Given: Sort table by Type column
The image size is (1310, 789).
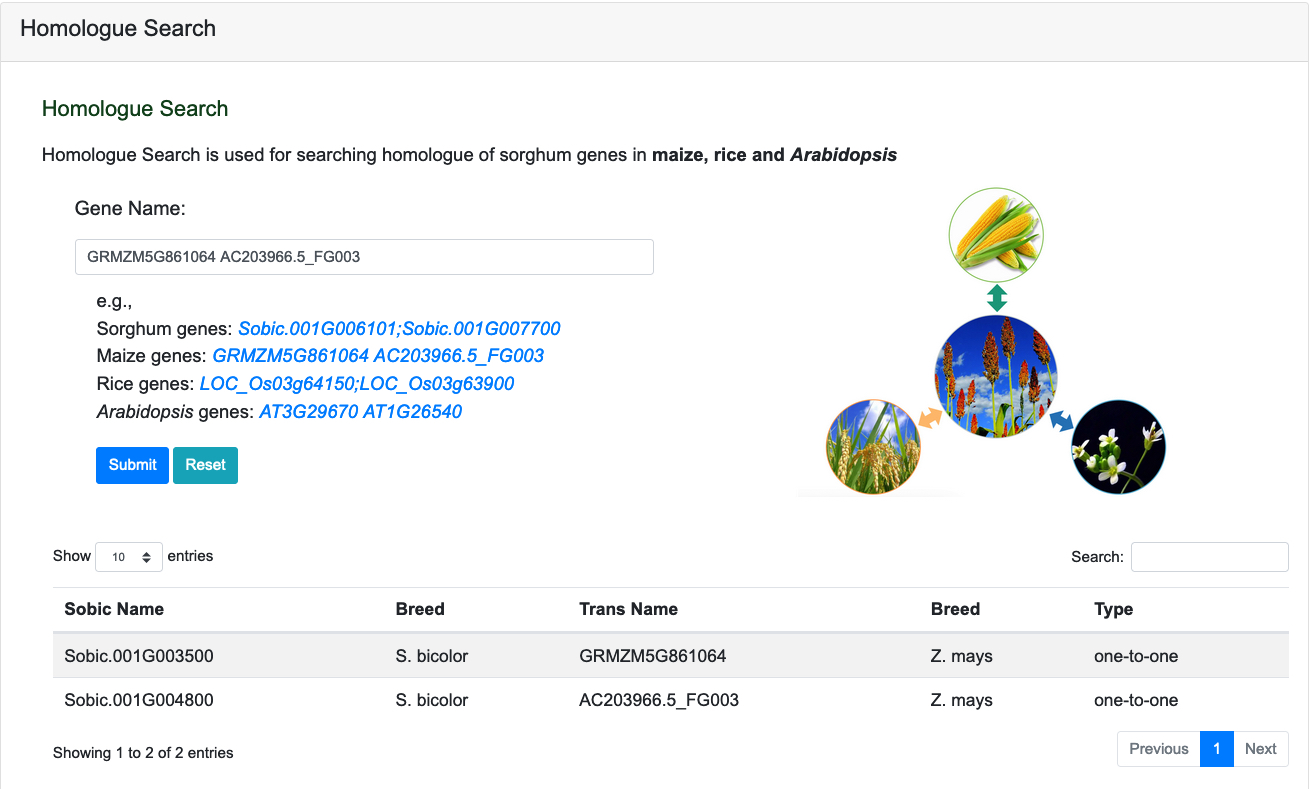Looking at the screenshot, I should [x=1113, y=609].
